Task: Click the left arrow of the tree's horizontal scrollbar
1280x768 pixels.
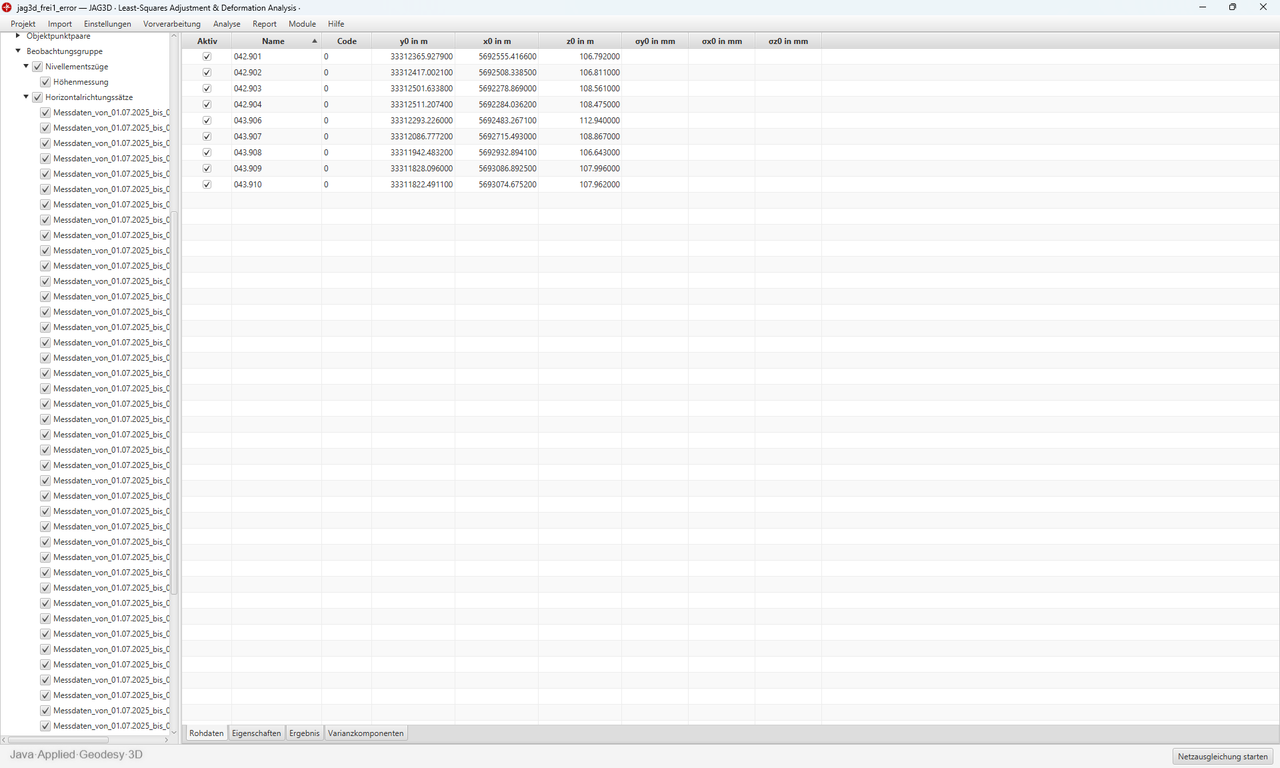Action: tap(5, 740)
